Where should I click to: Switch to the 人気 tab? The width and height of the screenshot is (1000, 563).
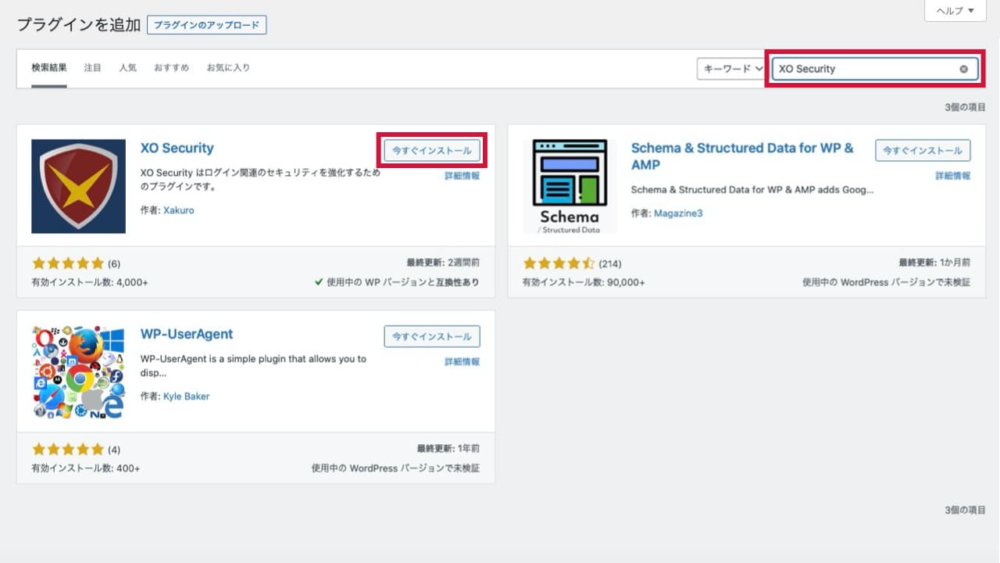(128, 68)
